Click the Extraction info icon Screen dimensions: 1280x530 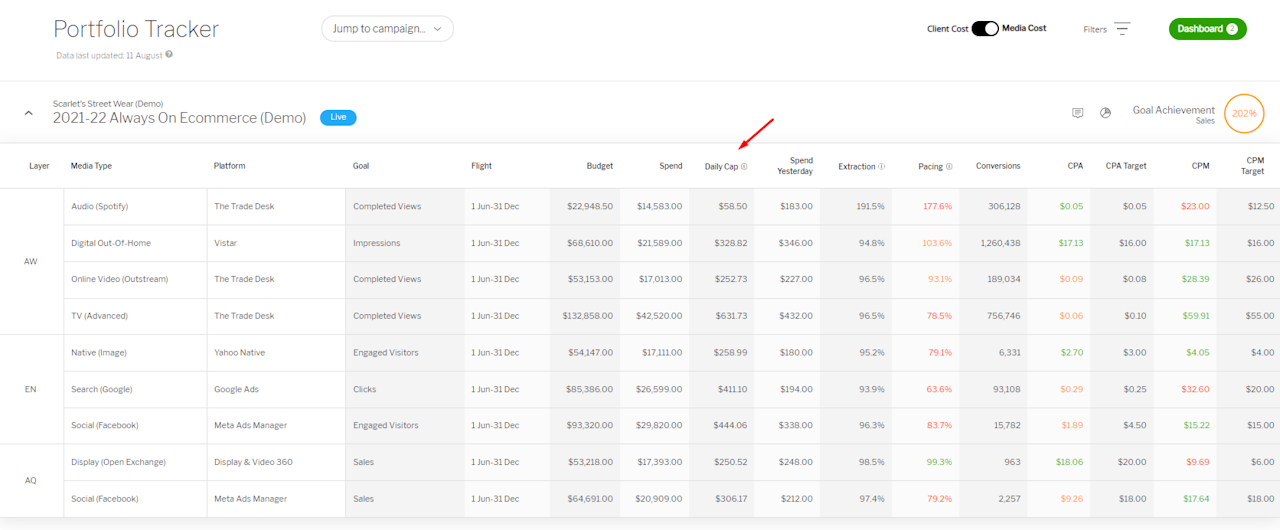point(882,167)
